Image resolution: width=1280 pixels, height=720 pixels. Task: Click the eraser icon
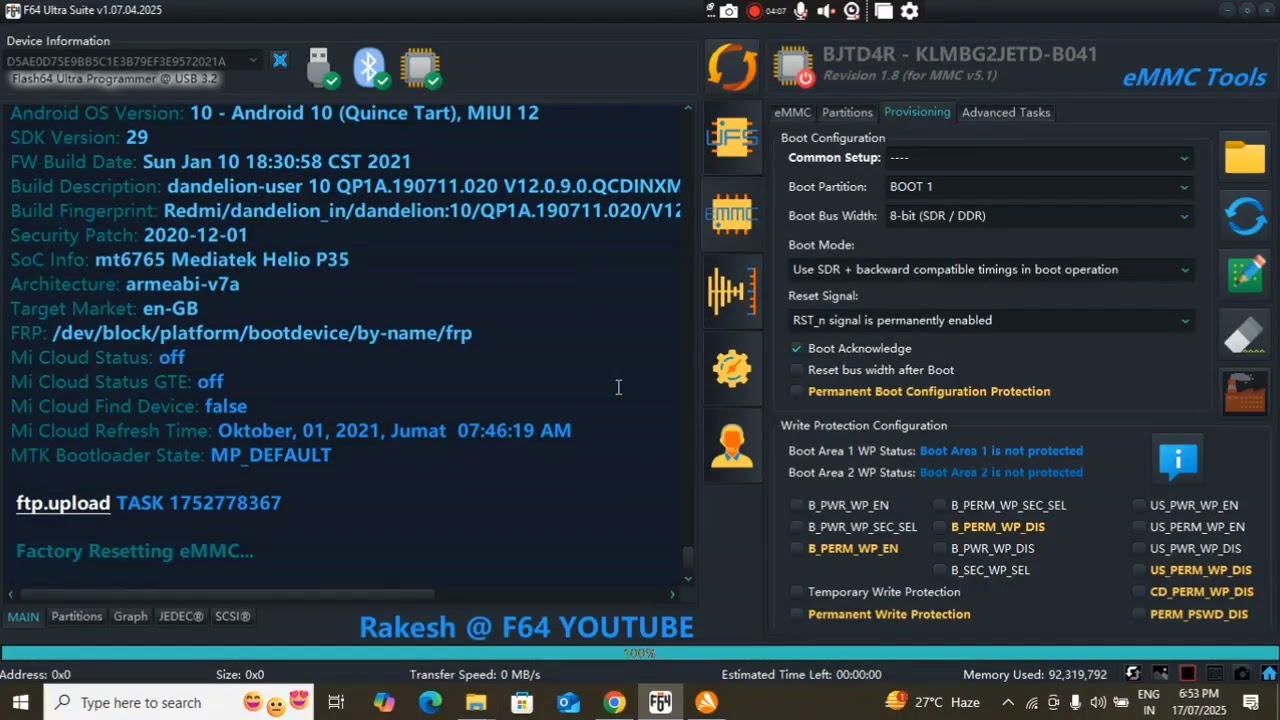click(x=1245, y=334)
